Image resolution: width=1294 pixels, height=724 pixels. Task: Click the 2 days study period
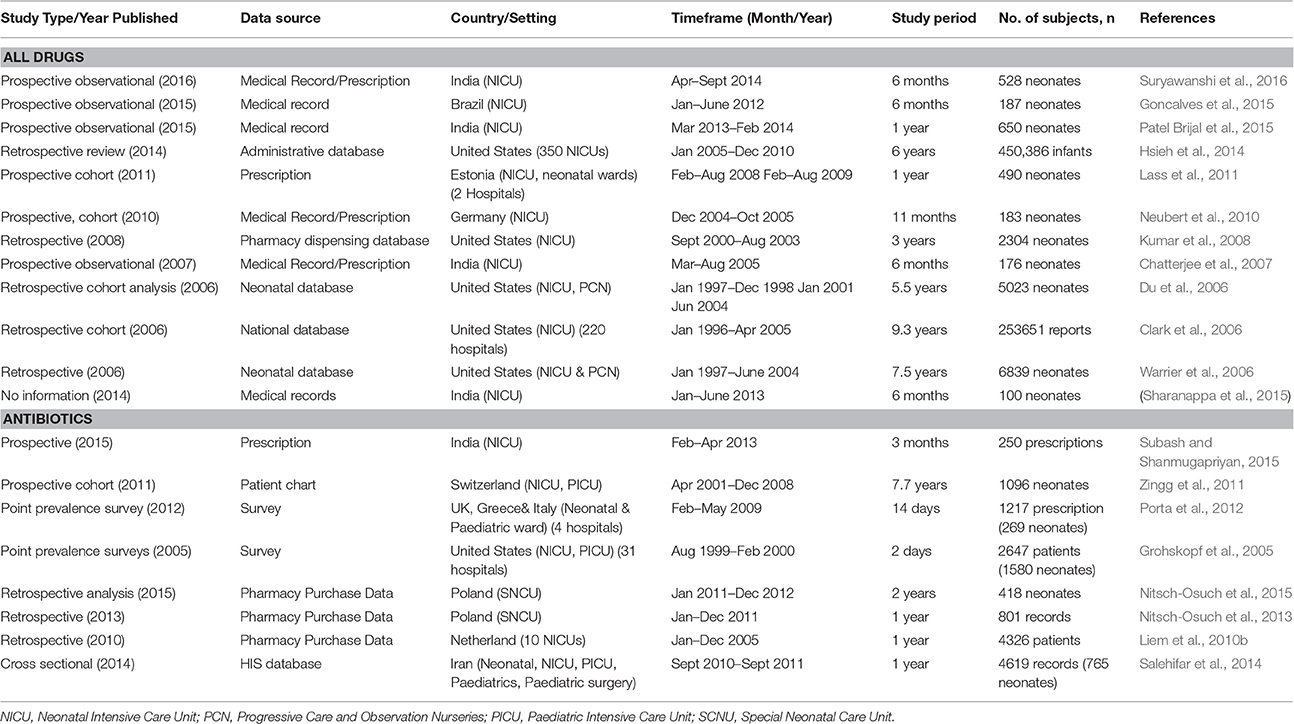[x=914, y=551]
